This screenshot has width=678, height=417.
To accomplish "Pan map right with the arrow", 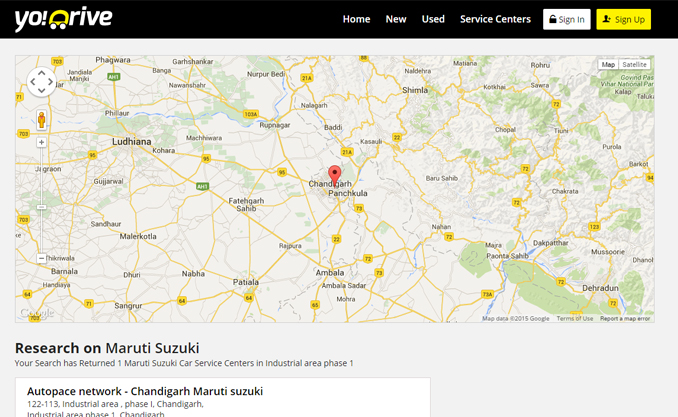I will click(x=50, y=81).
